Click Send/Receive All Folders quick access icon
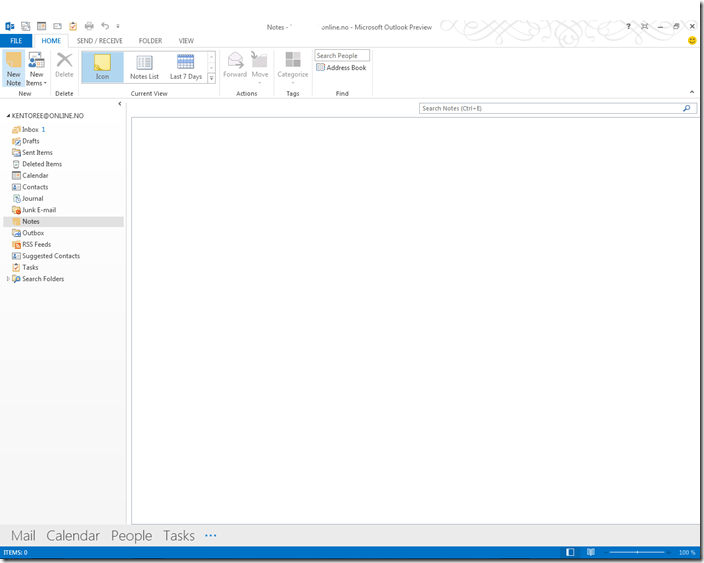The image size is (704, 563). tap(26, 26)
